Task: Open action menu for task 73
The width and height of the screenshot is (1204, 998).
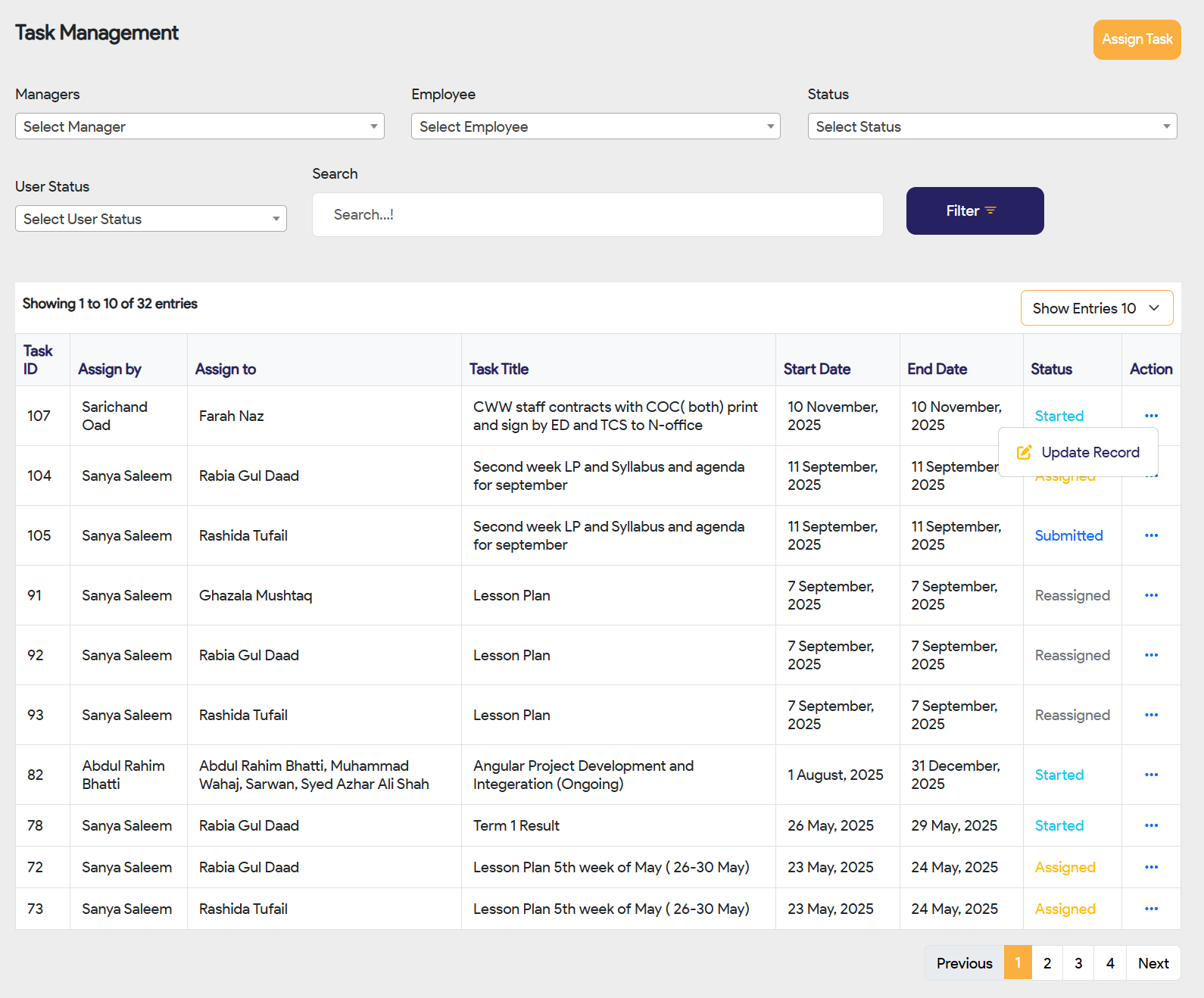Action: (x=1151, y=909)
